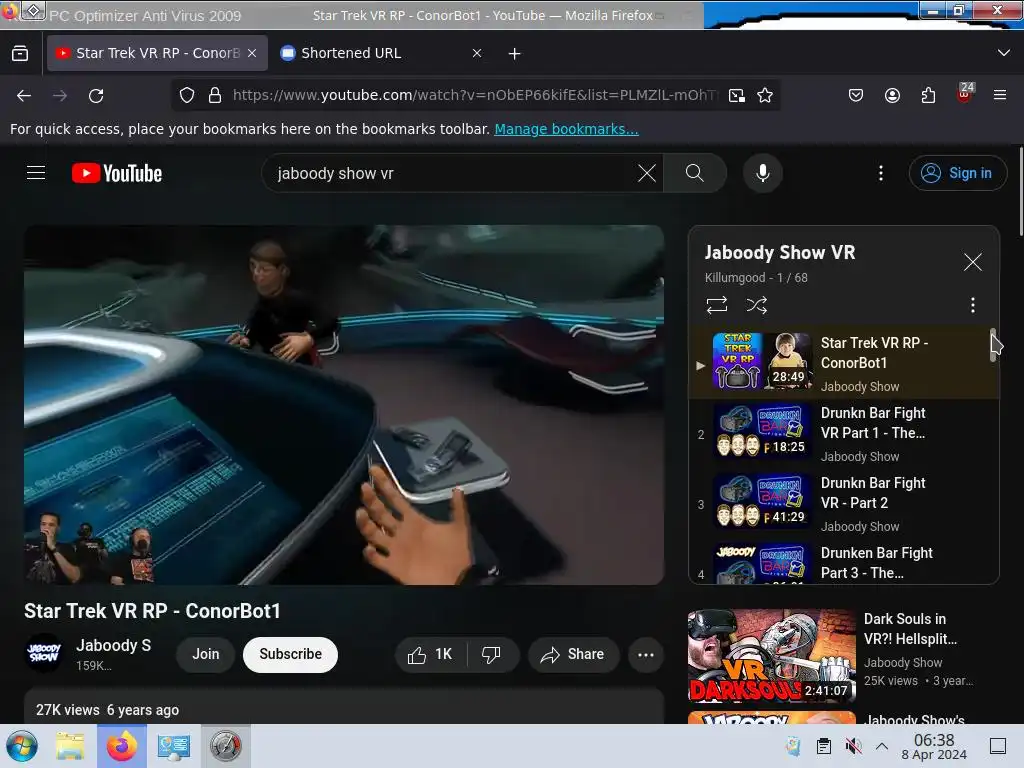Open File Explorer from the taskbar
The height and width of the screenshot is (768, 1024).
tap(71, 746)
